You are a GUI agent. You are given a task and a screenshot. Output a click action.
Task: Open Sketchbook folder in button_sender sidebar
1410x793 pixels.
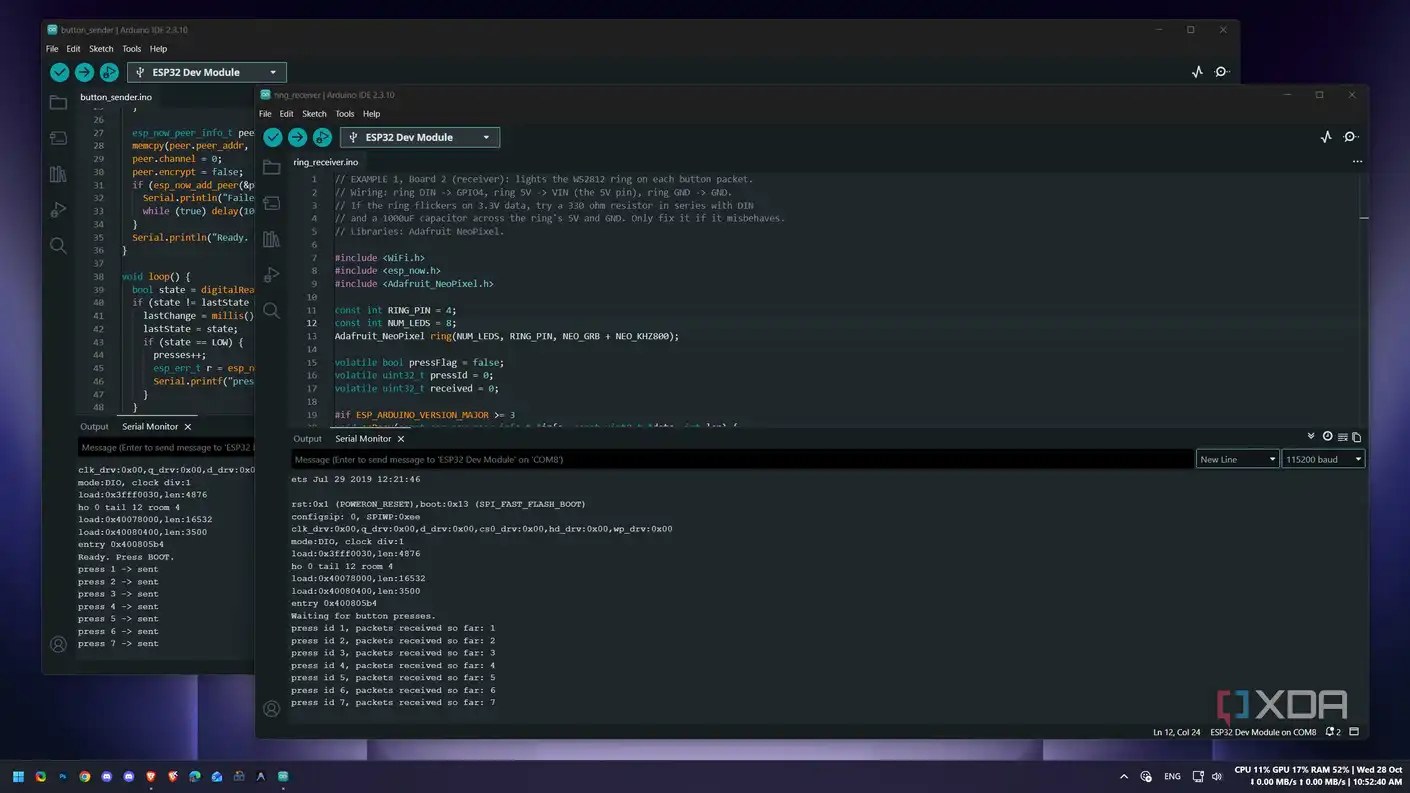point(58,103)
